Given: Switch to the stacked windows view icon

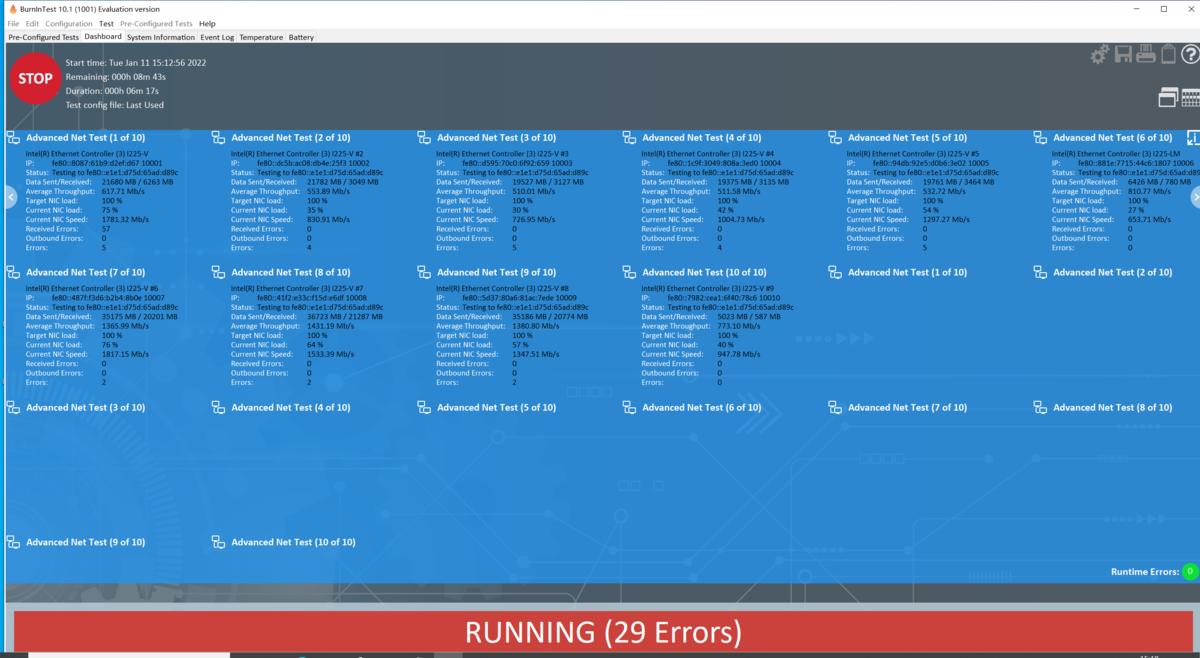Looking at the screenshot, I should tap(1168, 97).
